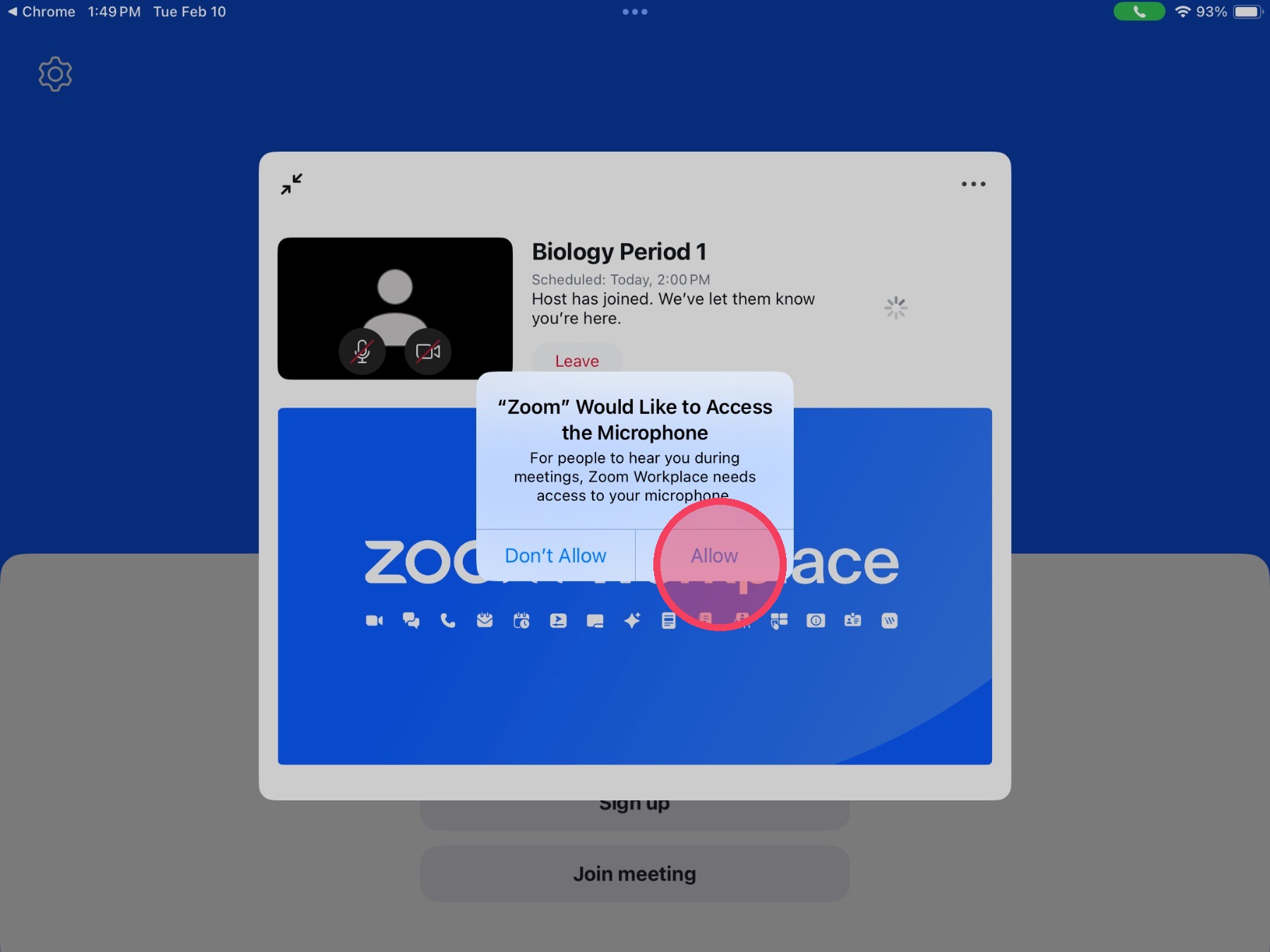The image size is (1270, 952).
Task: Tap 'Host has joined' status message
Action: 673,308
